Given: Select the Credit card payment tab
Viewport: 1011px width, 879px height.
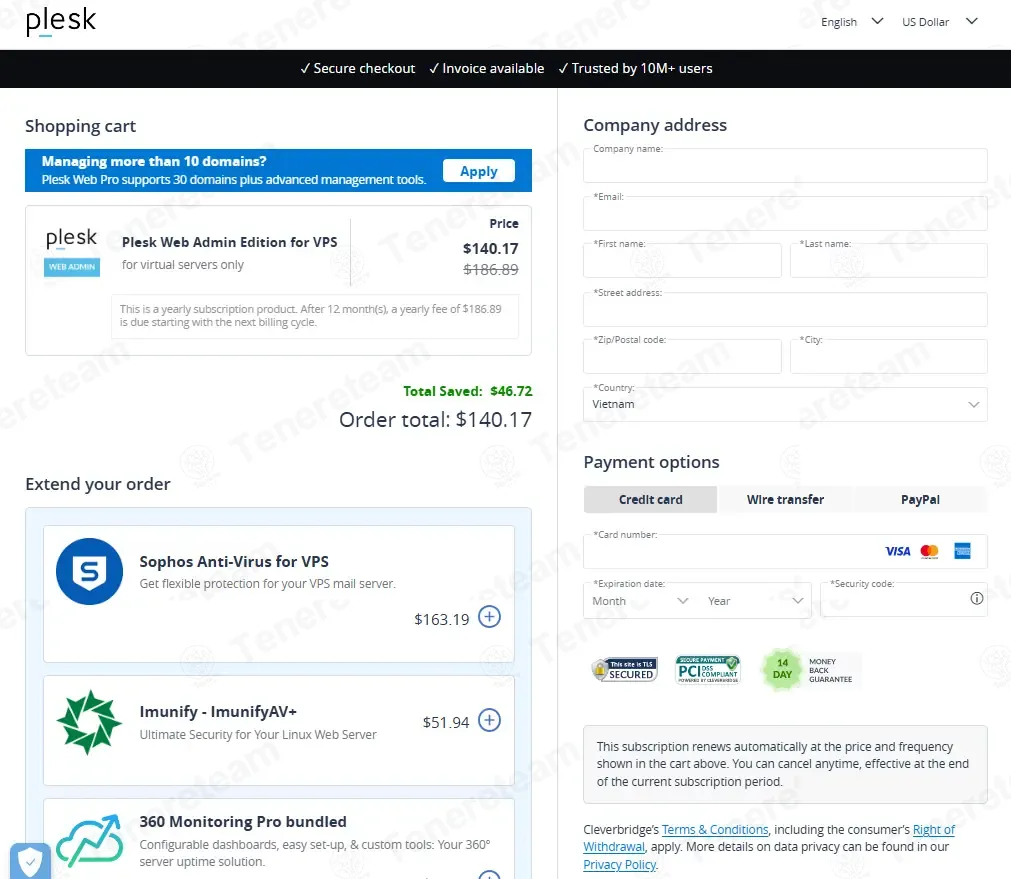Looking at the screenshot, I should pyautogui.click(x=650, y=500).
